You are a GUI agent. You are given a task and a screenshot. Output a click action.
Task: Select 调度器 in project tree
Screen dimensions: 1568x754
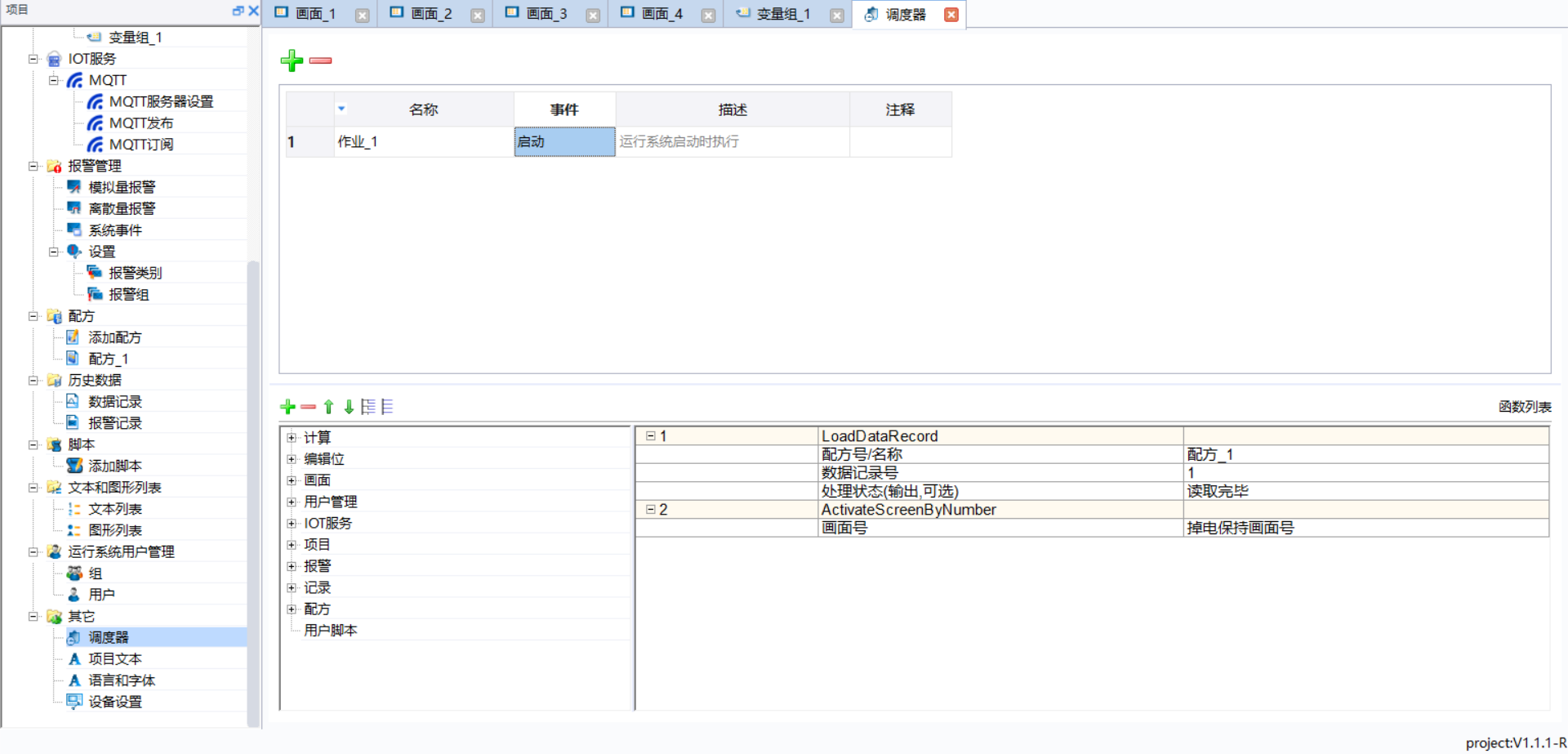pyautogui.click(x=108, y=637)
